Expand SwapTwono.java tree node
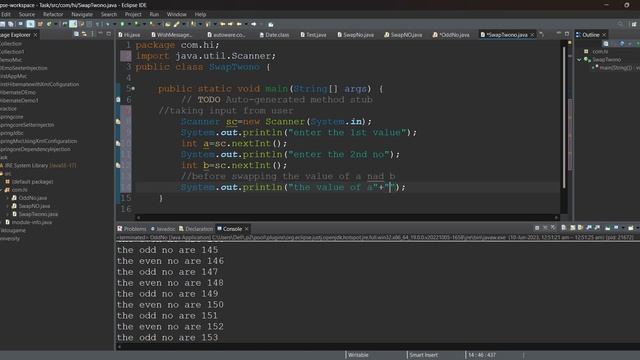This screenshot has width=640, height=360. tap(8, 214)
